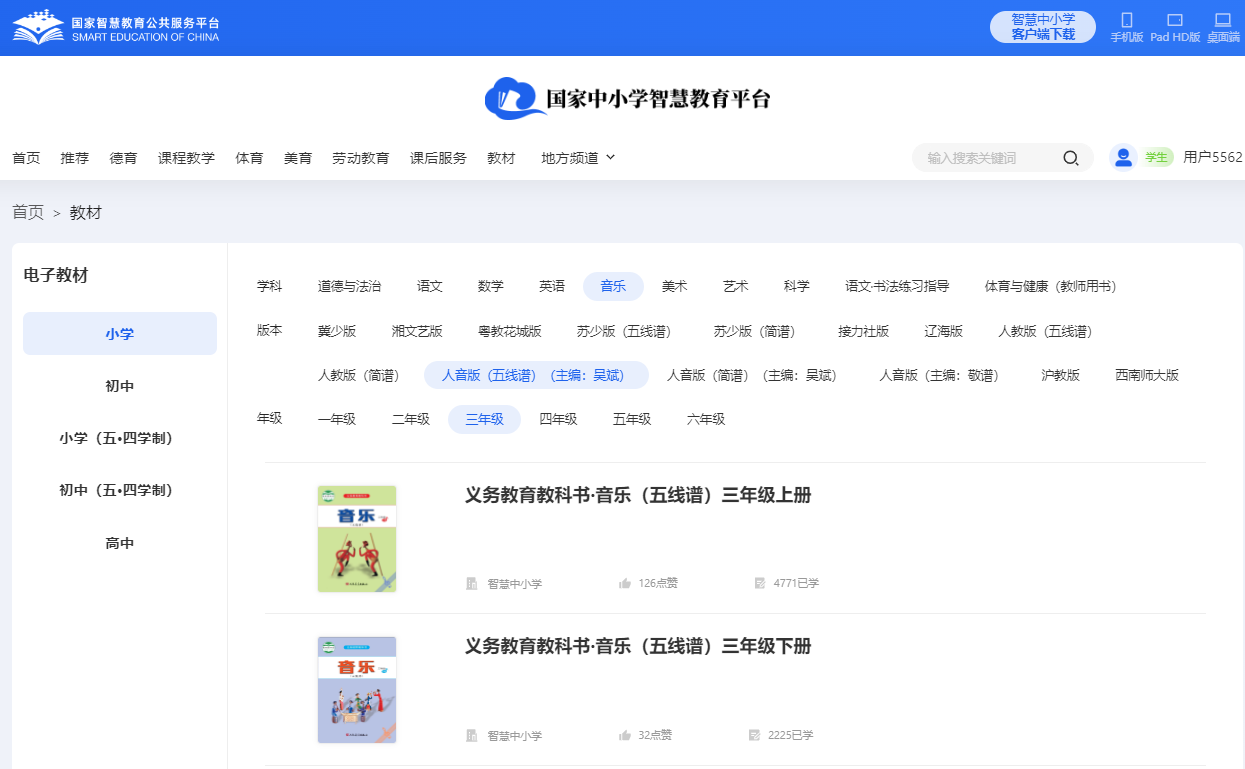The width and height of the screenshot is (1245, 769).
Task: Select the 西南师大版 edition
Action: 1147,375
